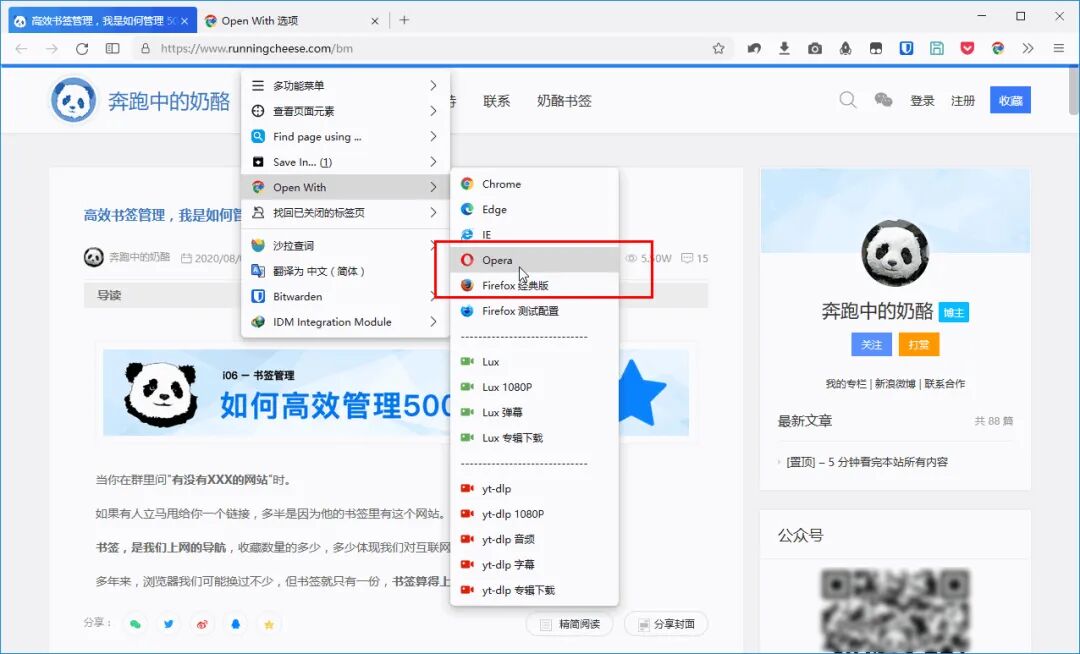
Task: Share article via yellow star icon
Action: click(x=269, y=624)
